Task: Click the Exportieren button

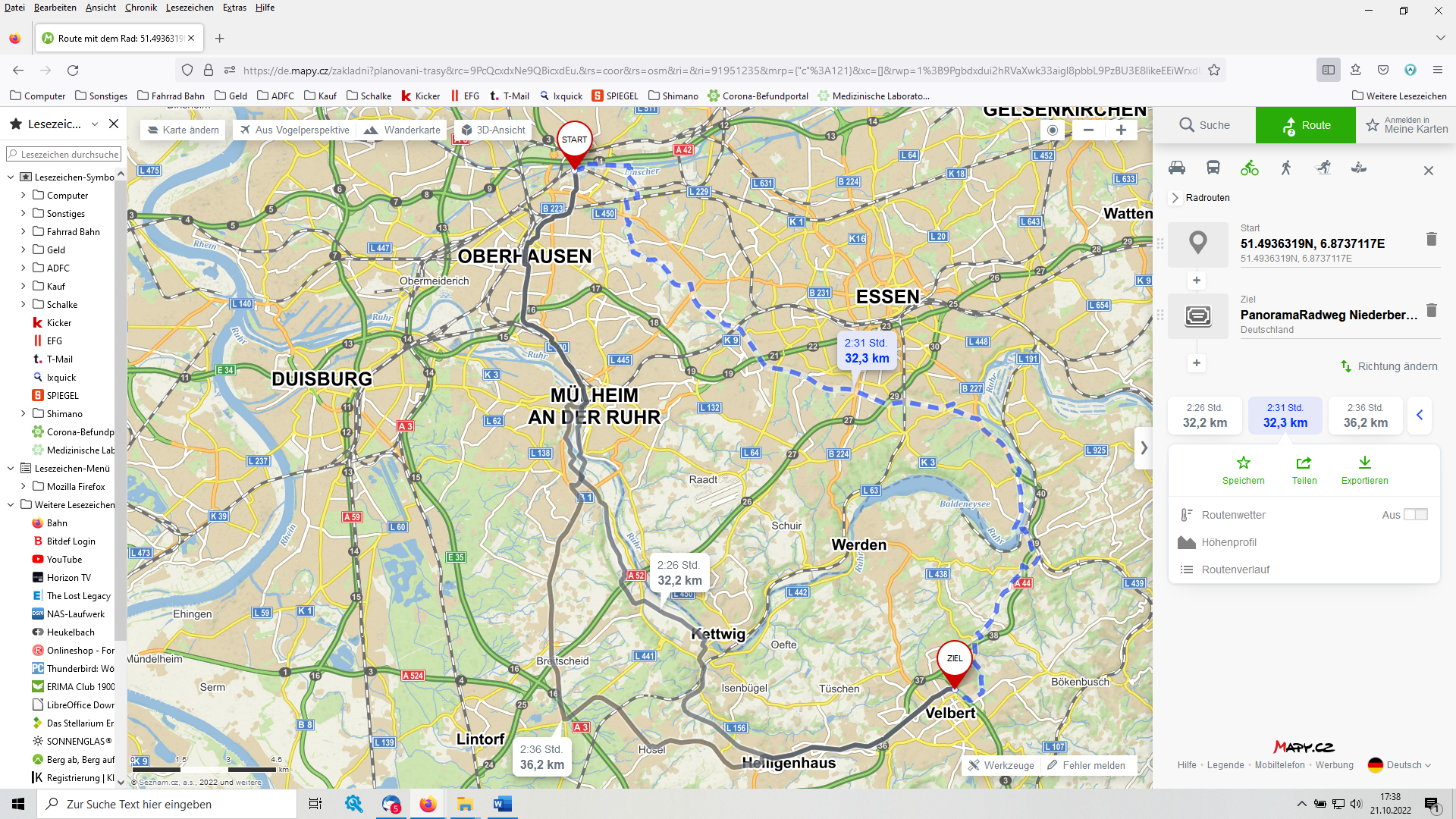Action: (1364, 470)
